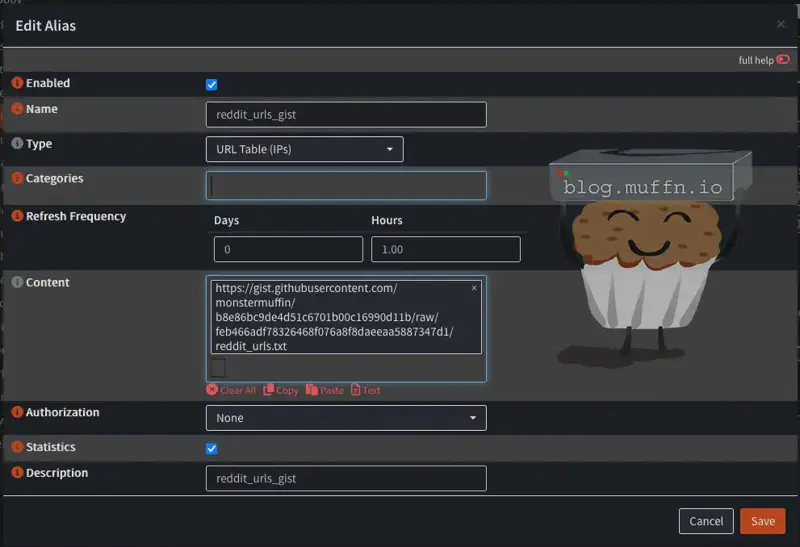Viewport: 800px width, 547px height.
Task: Remove the gist URL entry with x
Action: click(474, 288)
